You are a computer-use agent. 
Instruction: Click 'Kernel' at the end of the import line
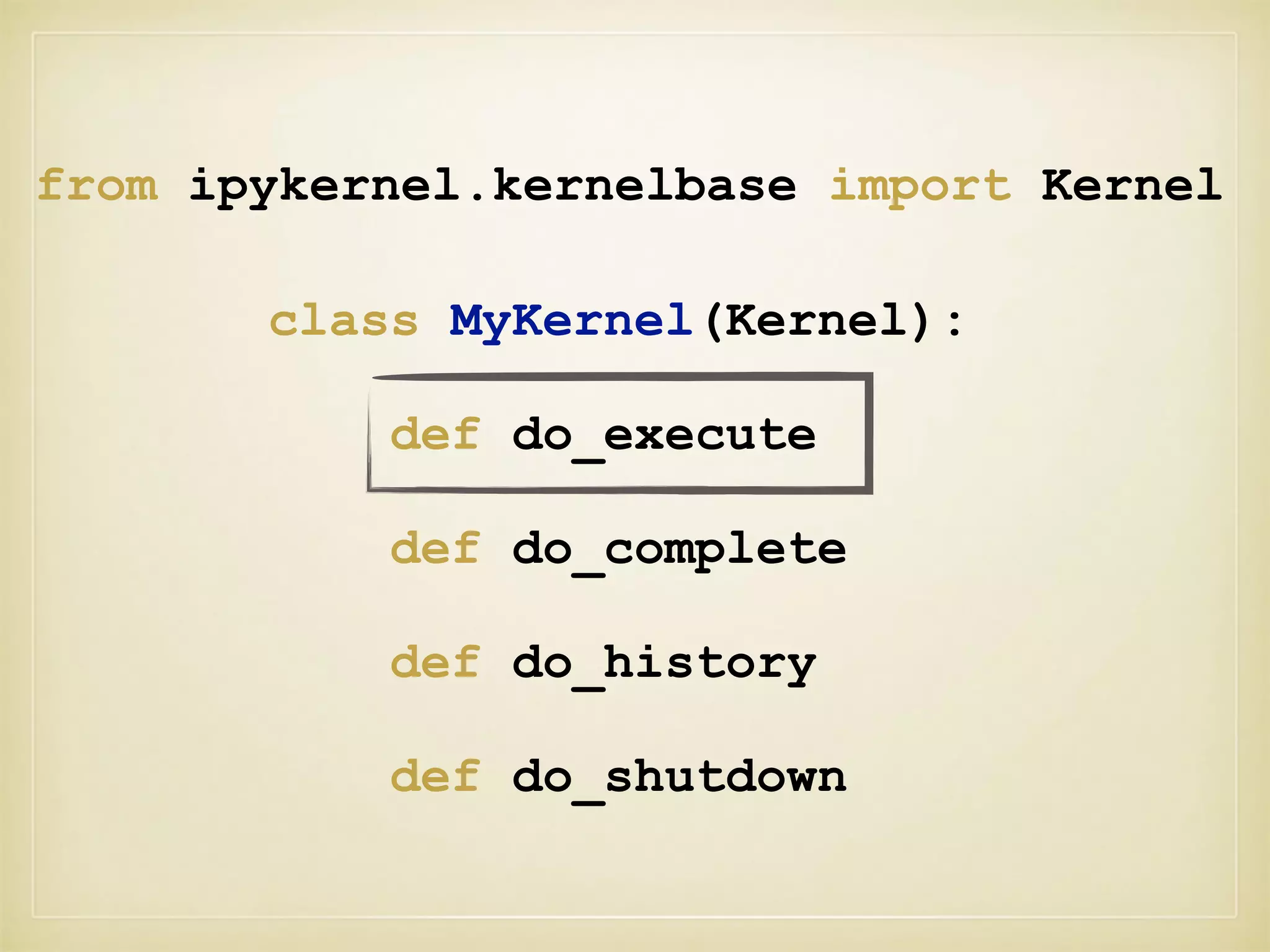pos(1131,185)
